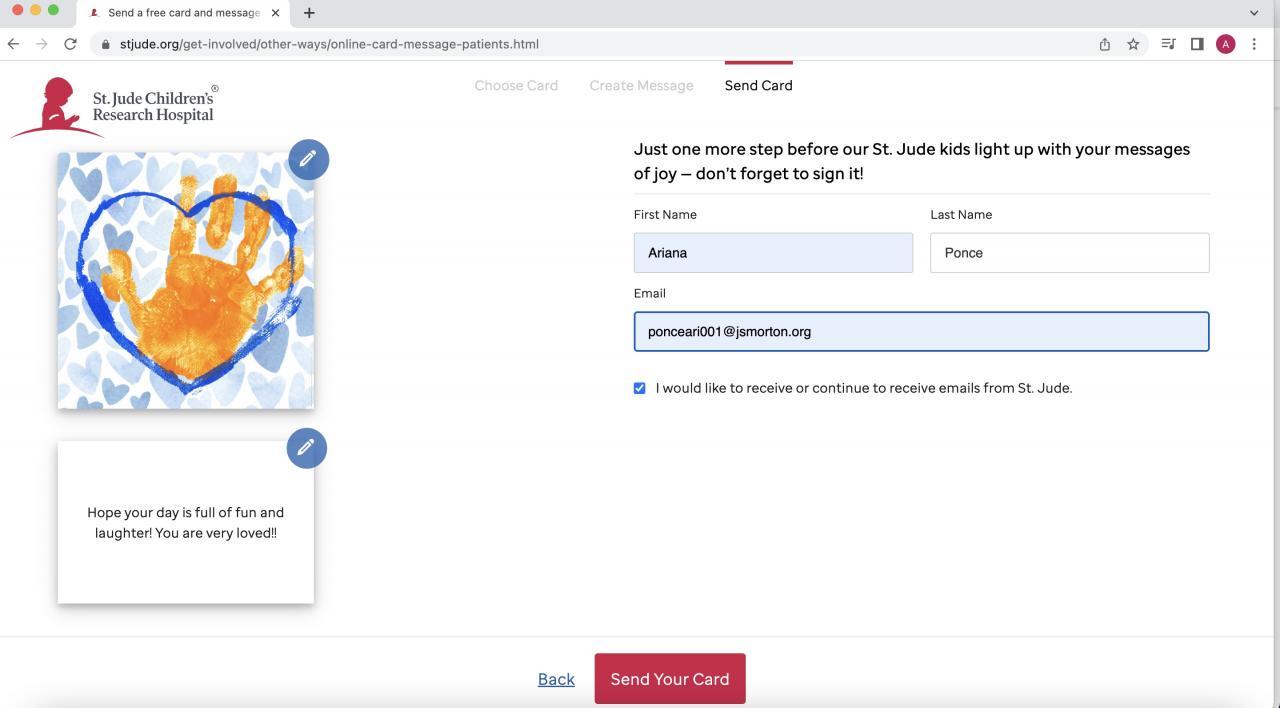Image resolution: width=1280 pixels, height=708 pixels.
Task: Click the First Name field
Action: 773,253
